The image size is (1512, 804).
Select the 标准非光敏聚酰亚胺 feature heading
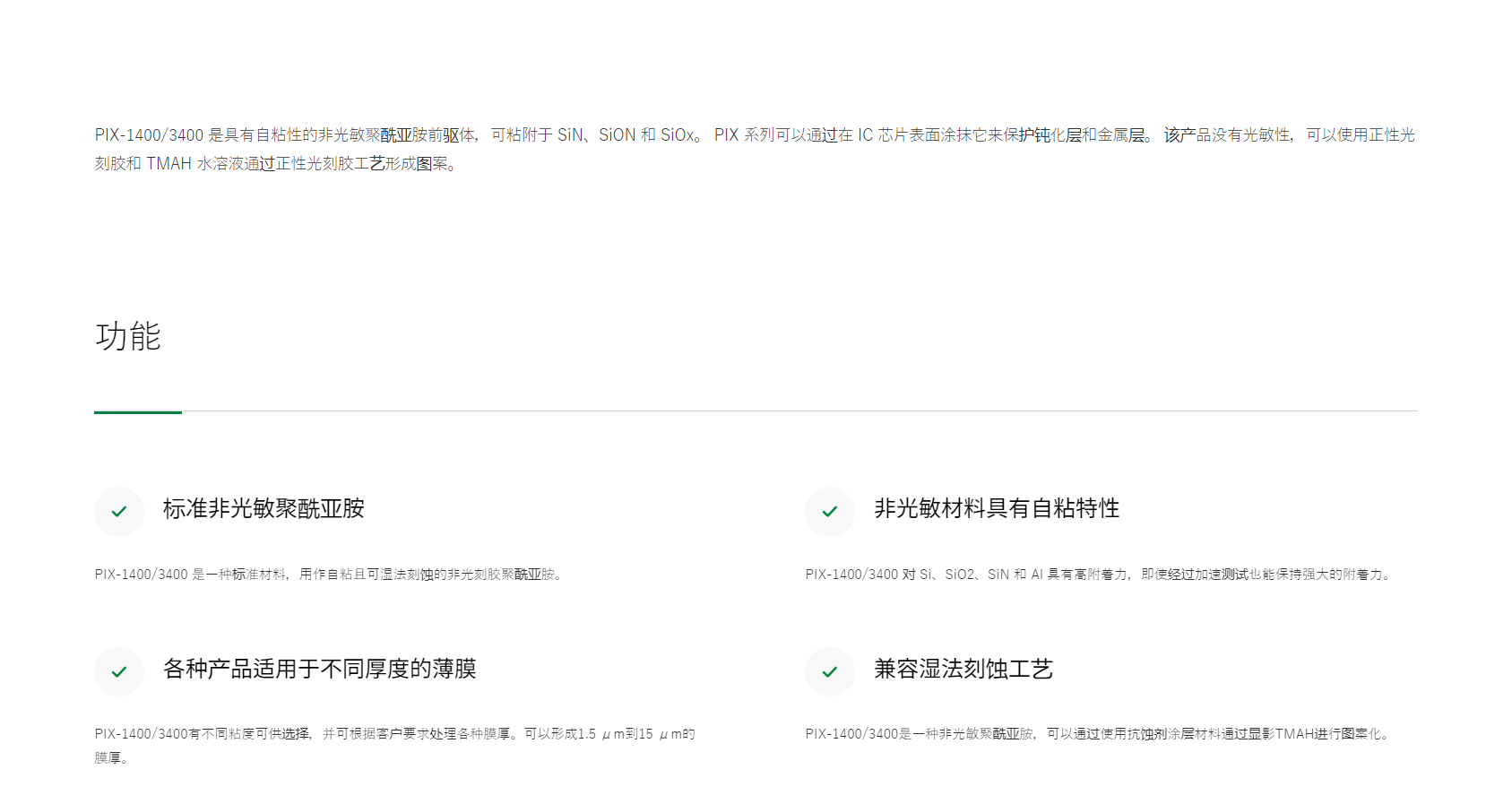pyautogui.click(x=264, y=509)
